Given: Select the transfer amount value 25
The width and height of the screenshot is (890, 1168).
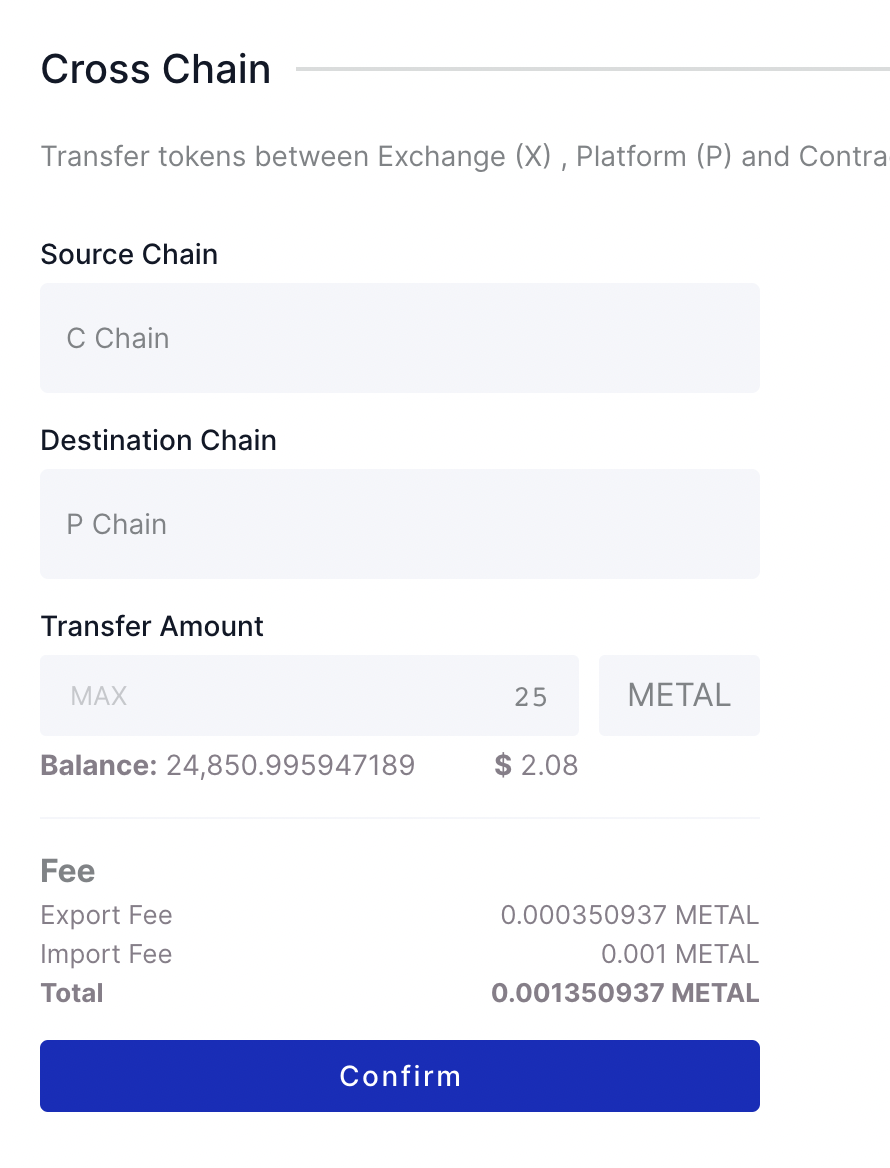Looking at the screenshot, I should [531, 695].
